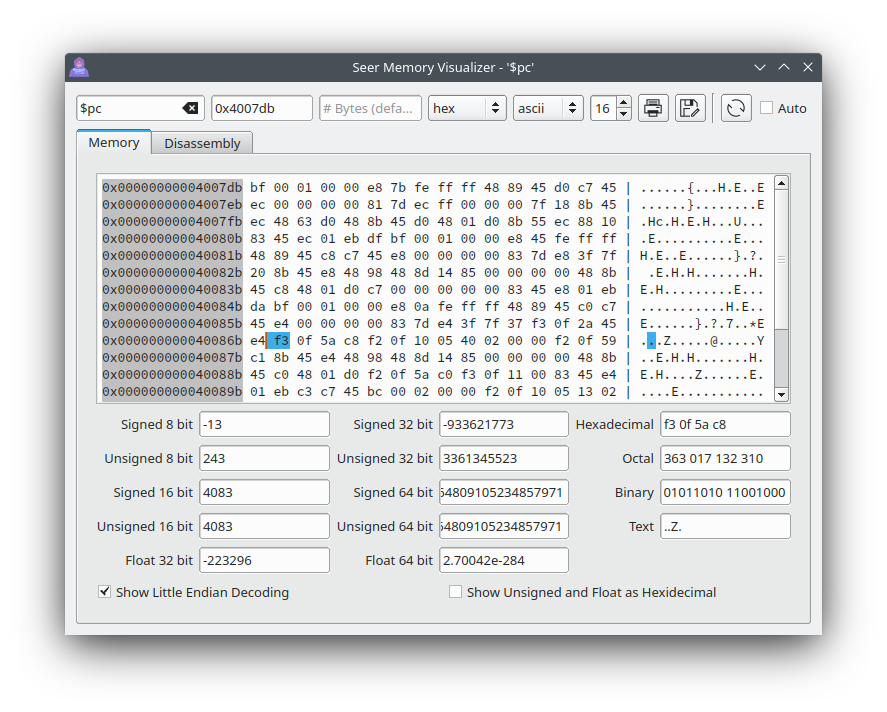Click address 0x000000000040089b

pyautogui.click(x=172, y=391)
